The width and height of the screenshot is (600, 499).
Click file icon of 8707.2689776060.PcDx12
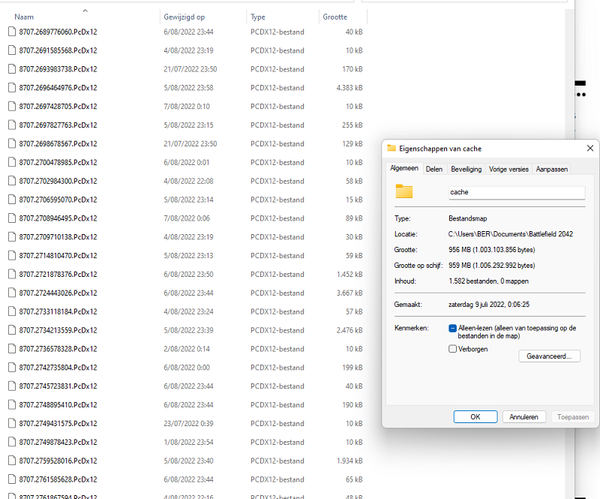pos(10,32)
